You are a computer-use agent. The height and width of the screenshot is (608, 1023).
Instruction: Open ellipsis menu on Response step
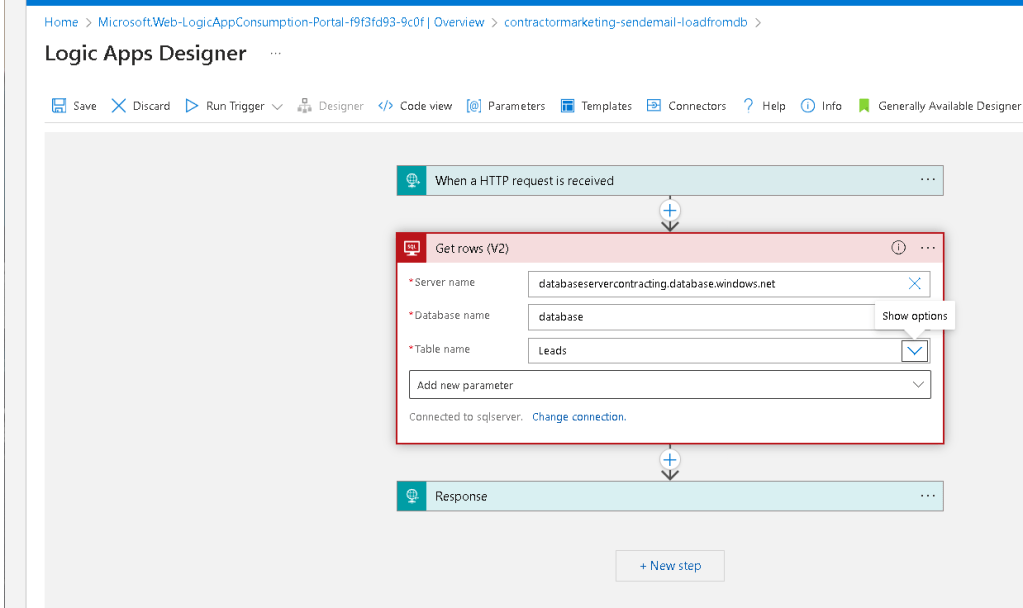click(x=928, y=496)
